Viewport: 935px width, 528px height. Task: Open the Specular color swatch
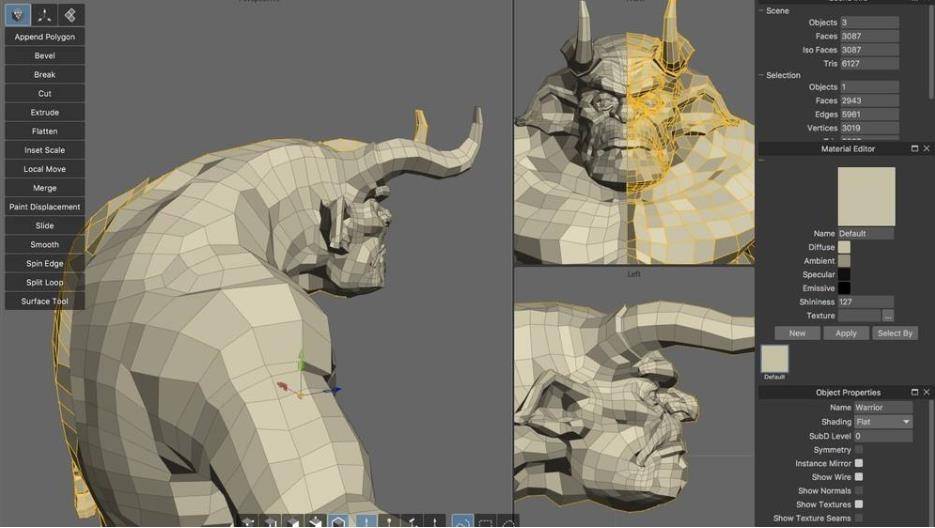(844, 274)
